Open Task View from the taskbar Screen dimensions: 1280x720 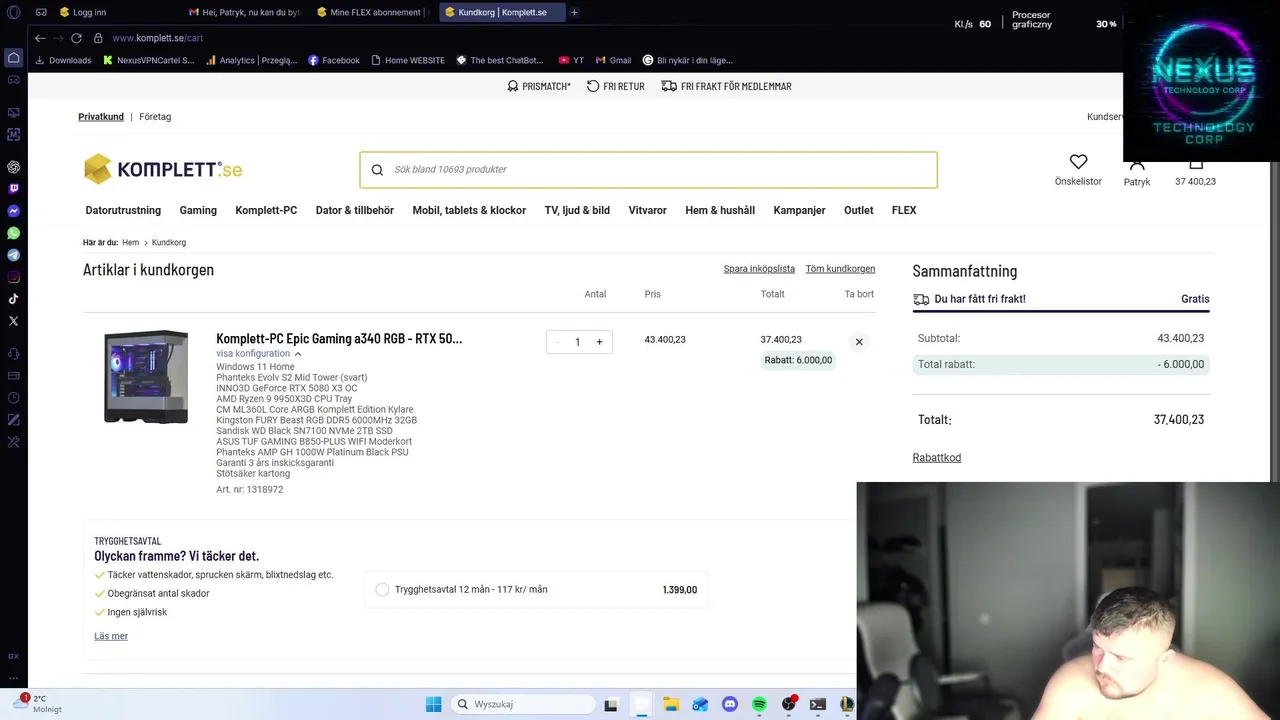click(611, 704)
